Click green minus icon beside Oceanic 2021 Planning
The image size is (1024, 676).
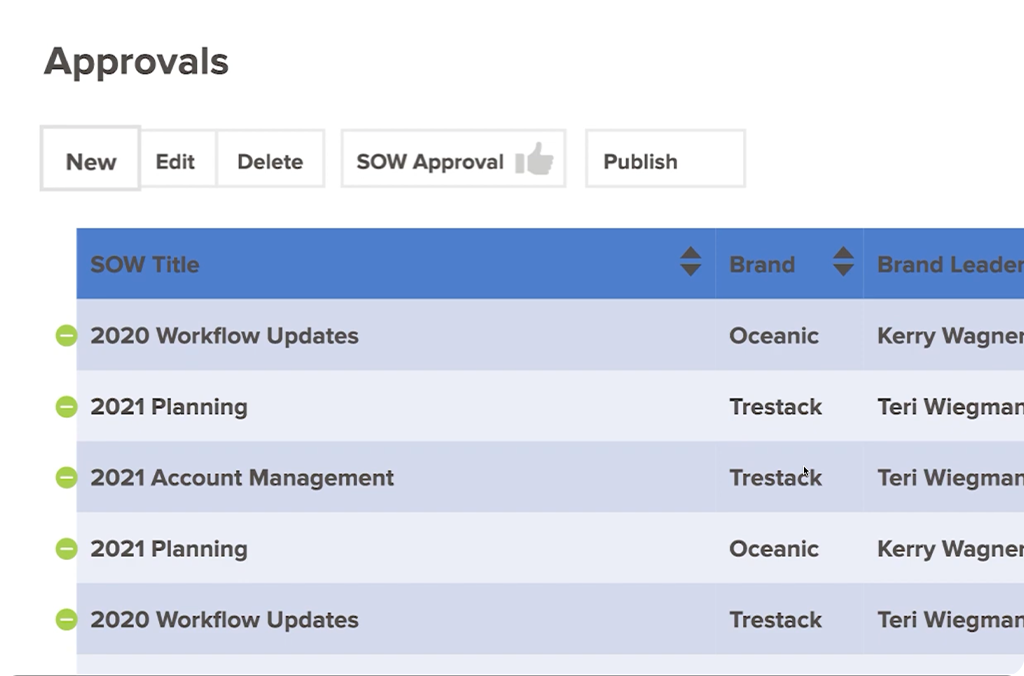coord(66,549)
